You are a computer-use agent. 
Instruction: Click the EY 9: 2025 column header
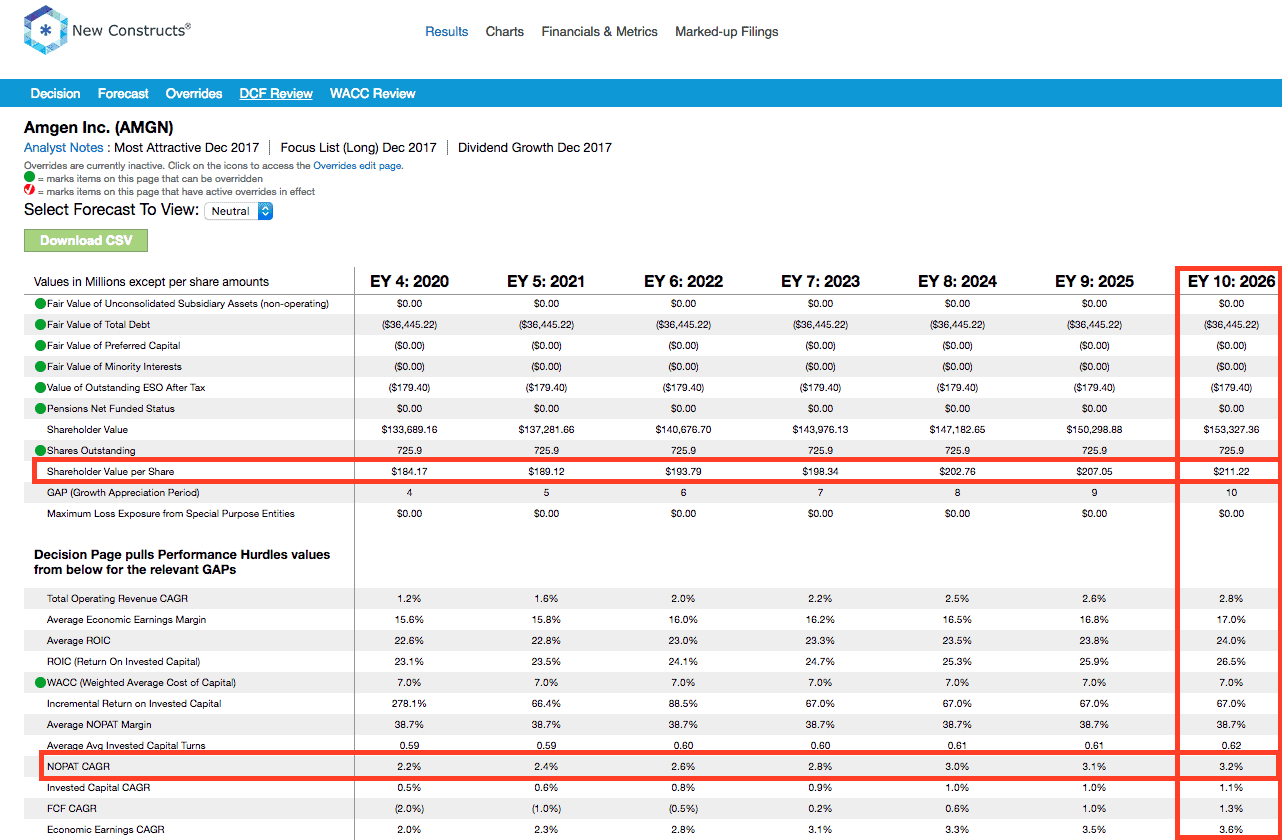click(1094, 281)
